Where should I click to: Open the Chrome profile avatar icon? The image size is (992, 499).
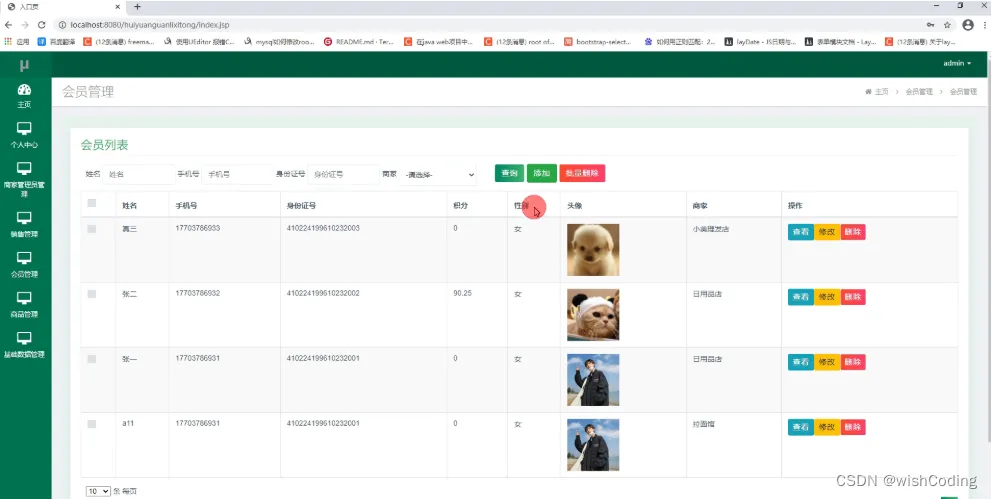[x=968, y=25]
